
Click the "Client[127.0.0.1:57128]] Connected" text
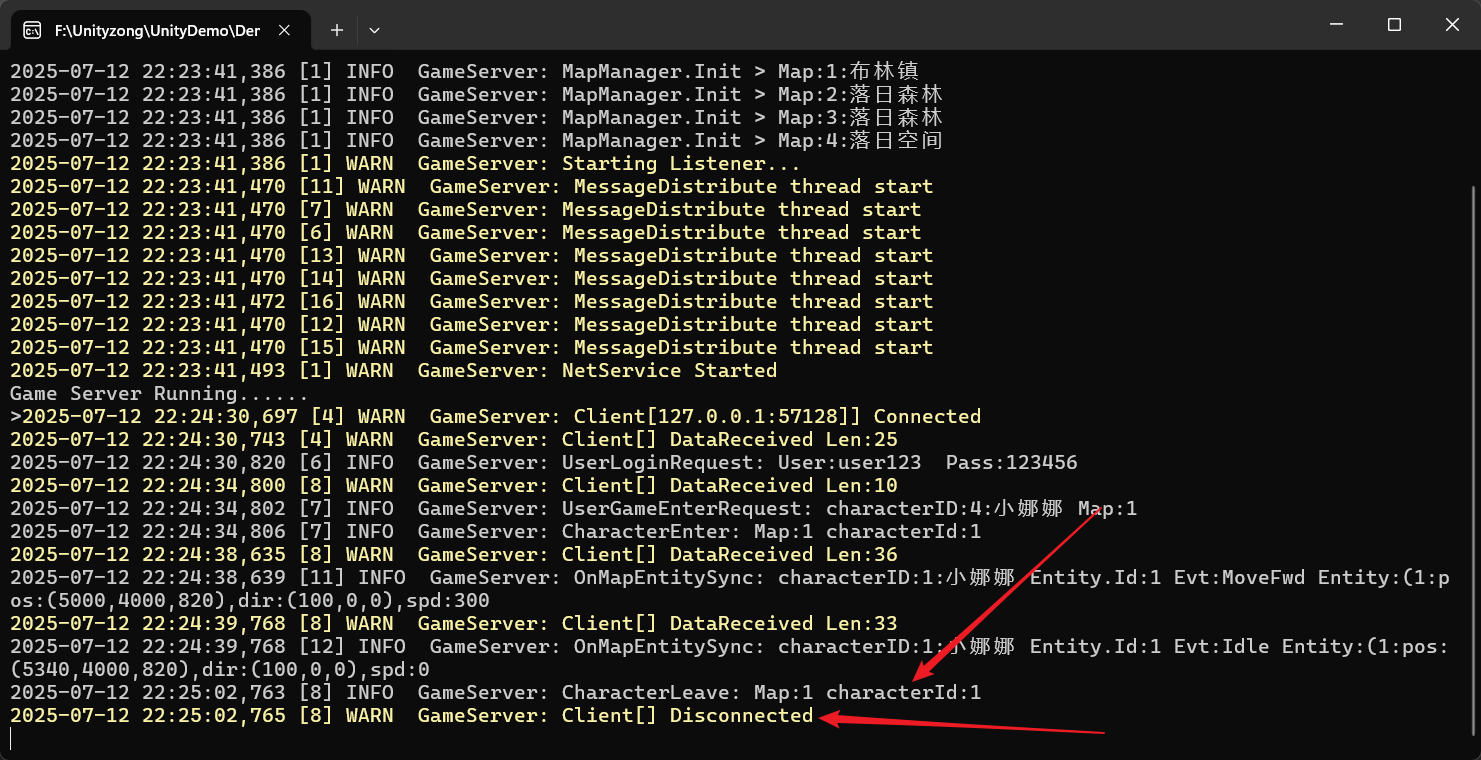pos(776,417)
